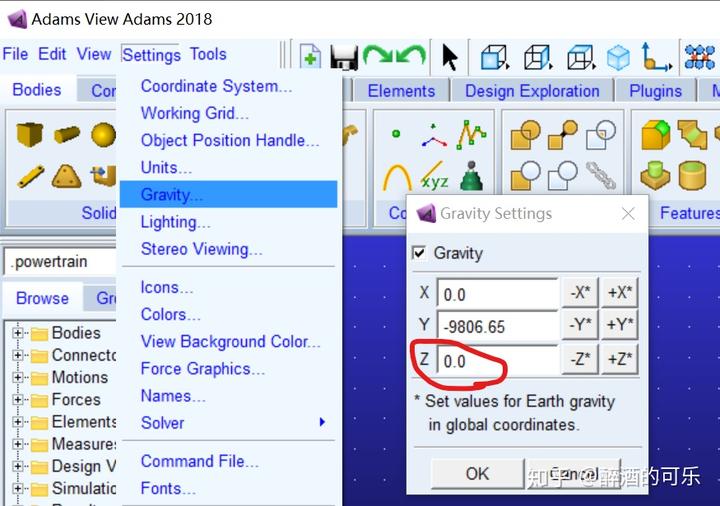720x506 pixels.
Task: Click the +Z* gravity button
Action: (619, 359)
